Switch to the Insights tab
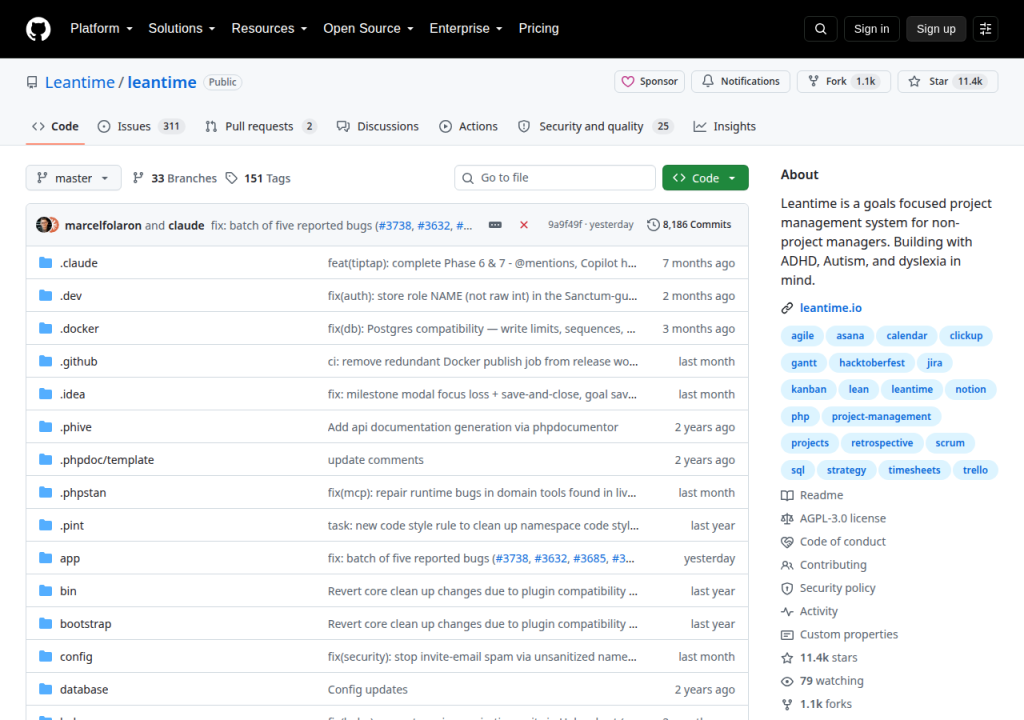This screenshot has height=720, width=1024. 724,126
